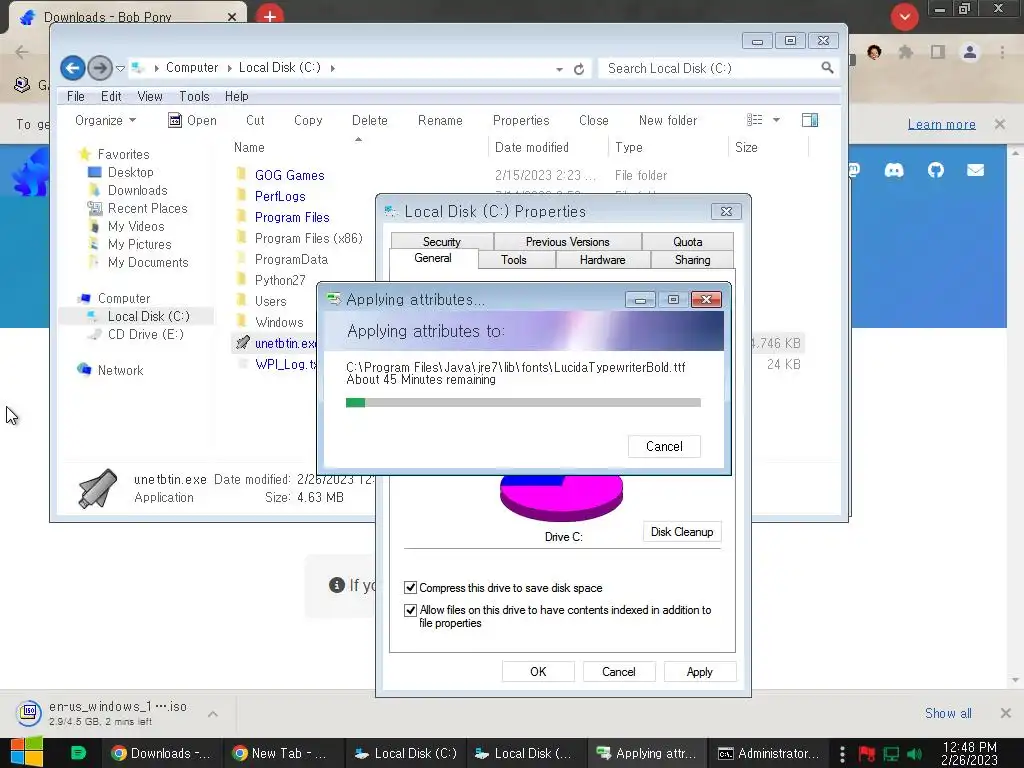This screenshot has height=768, width=1024.
Task: Click the Windows Start button
Action: click(27, 752)
